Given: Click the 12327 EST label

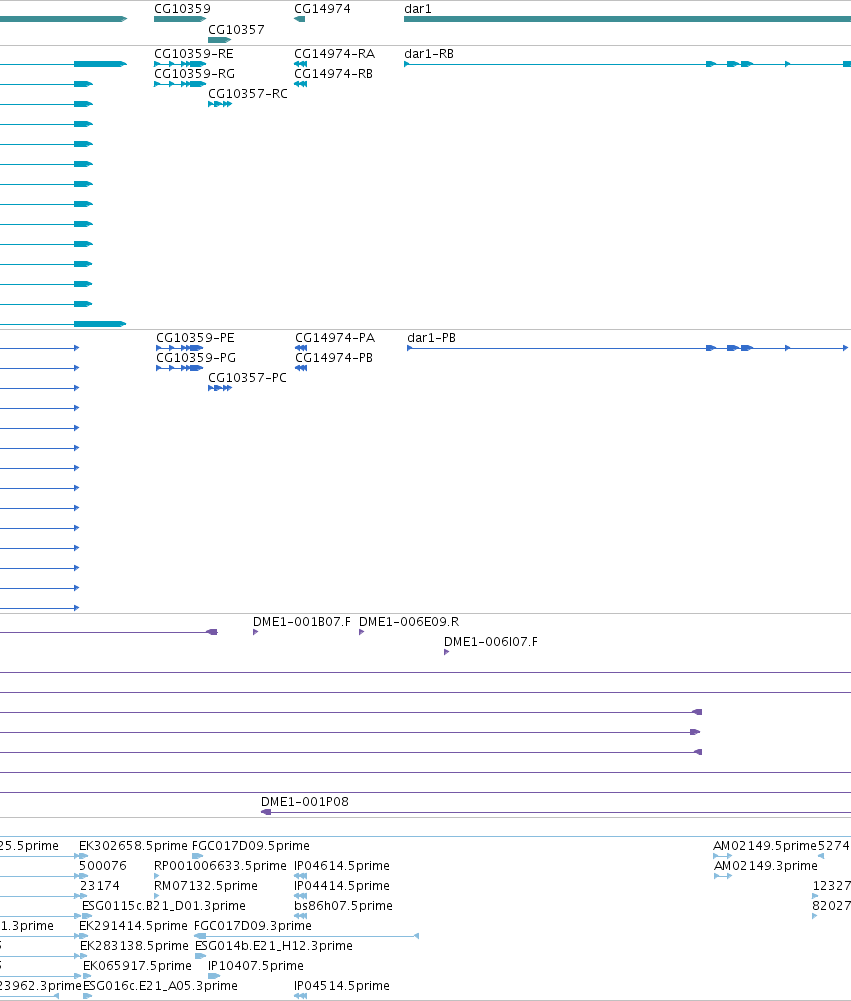Looking at the screenshot, I should click(x=831, y=886).
